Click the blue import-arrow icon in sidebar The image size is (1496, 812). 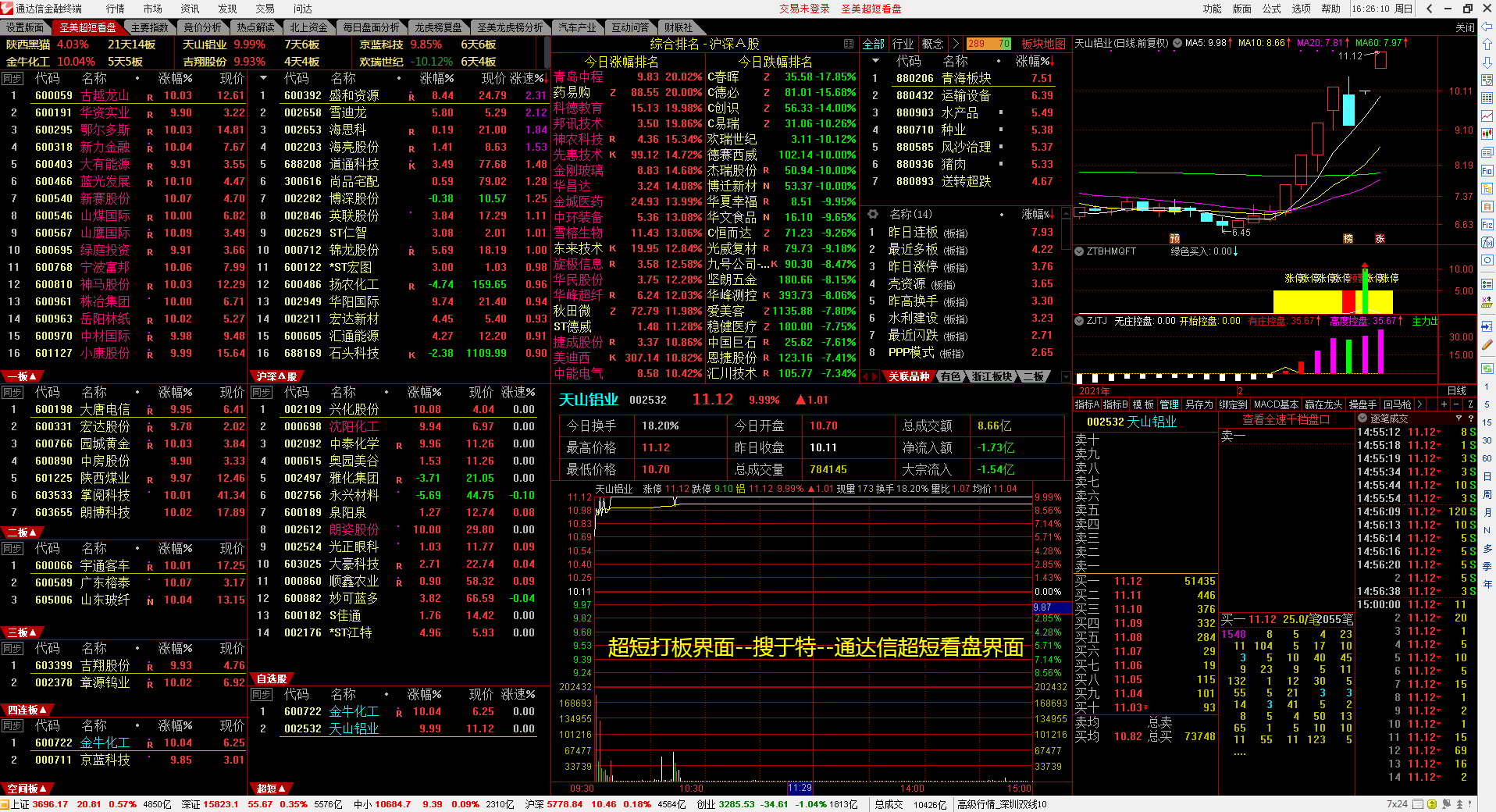1487,326
